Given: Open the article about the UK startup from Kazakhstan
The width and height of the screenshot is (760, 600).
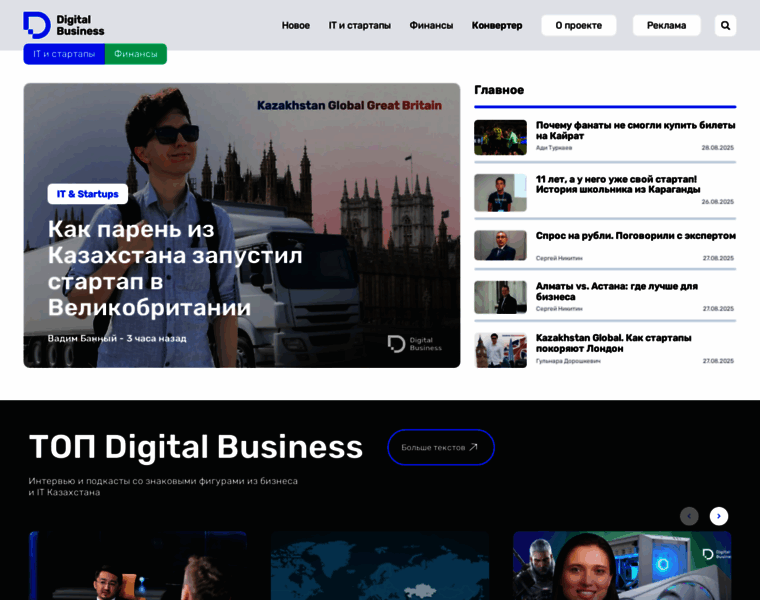Looking at the screenshot, I should 174,268.
